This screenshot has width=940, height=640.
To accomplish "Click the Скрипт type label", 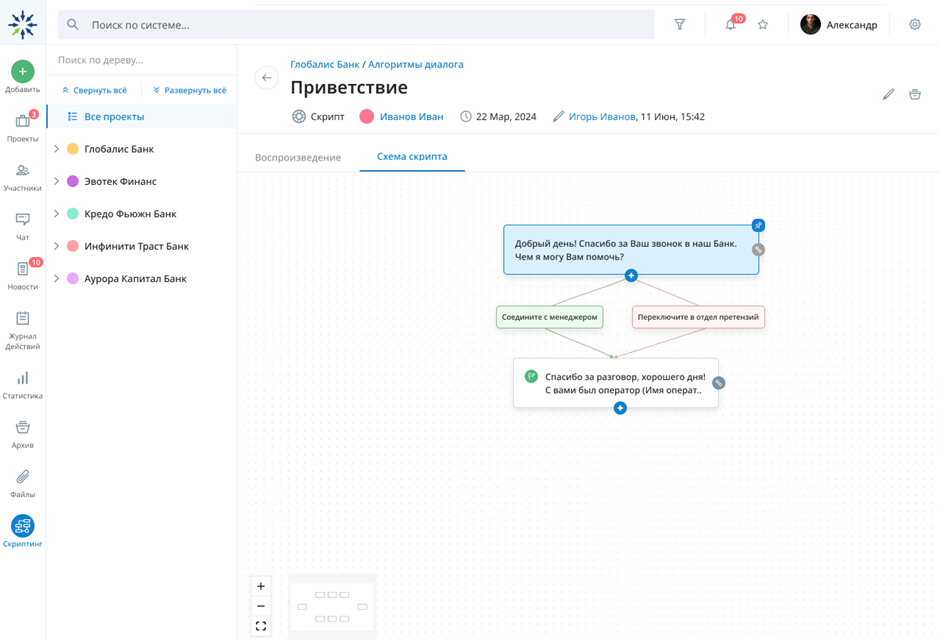I will tap(327, 117).
